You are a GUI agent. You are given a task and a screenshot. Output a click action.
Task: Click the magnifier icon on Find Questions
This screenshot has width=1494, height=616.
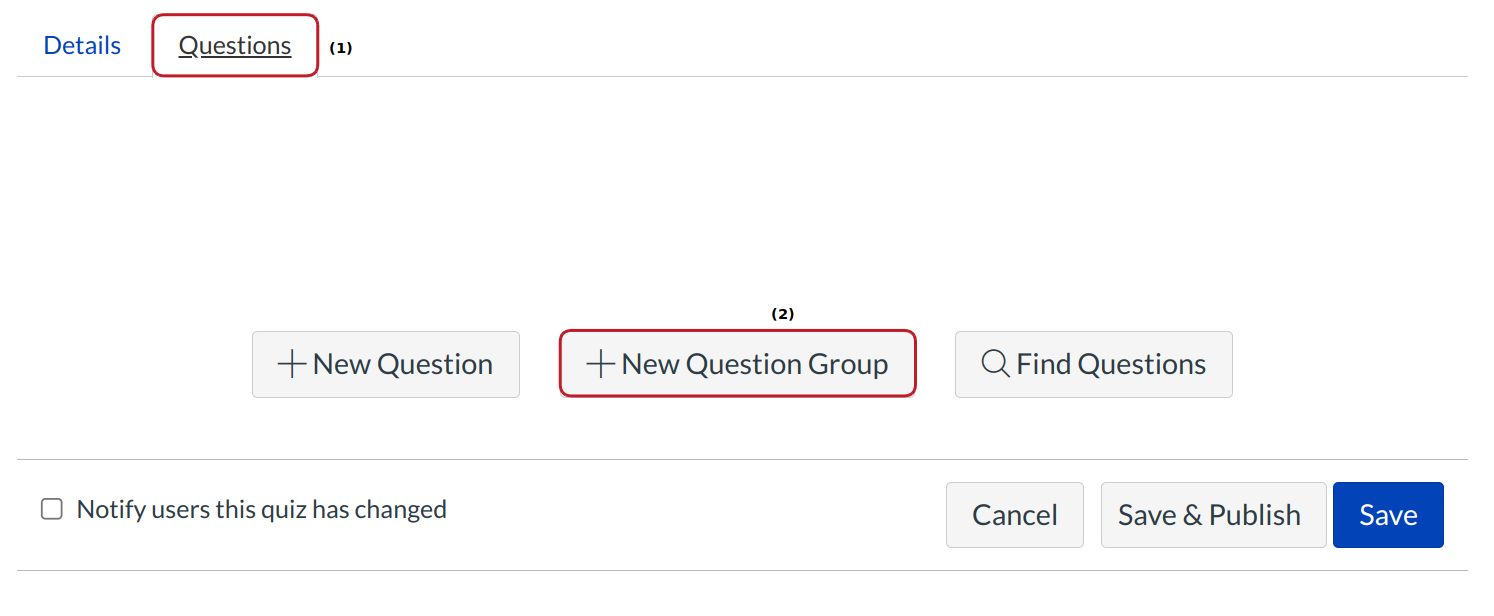click(x=995, y=364)
